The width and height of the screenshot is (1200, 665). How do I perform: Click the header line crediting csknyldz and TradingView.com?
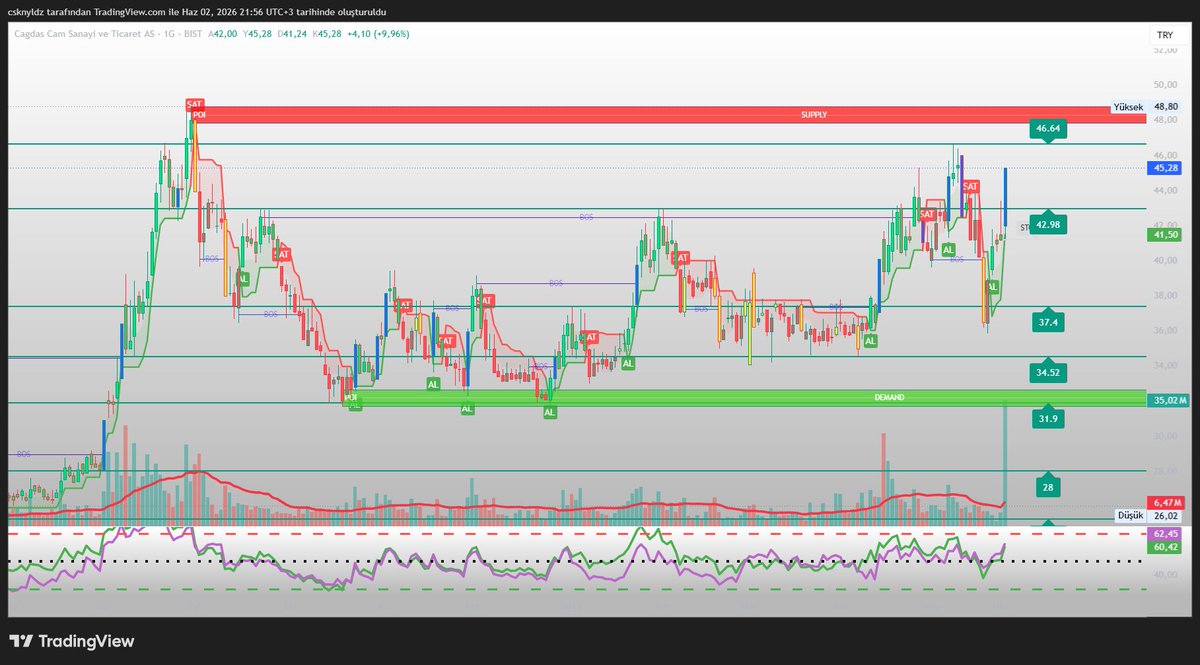tap(198, 12)
